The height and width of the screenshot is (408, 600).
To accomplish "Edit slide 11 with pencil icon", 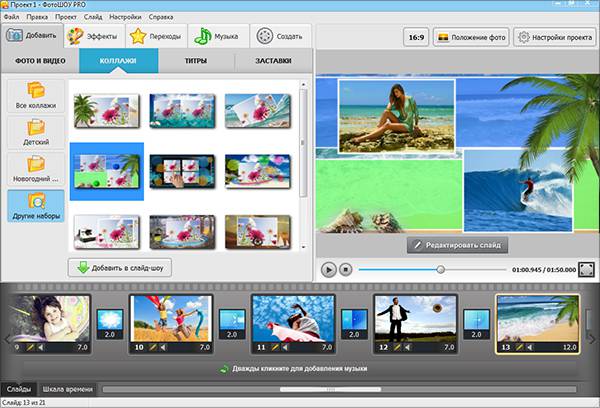I will pos(275,348).
